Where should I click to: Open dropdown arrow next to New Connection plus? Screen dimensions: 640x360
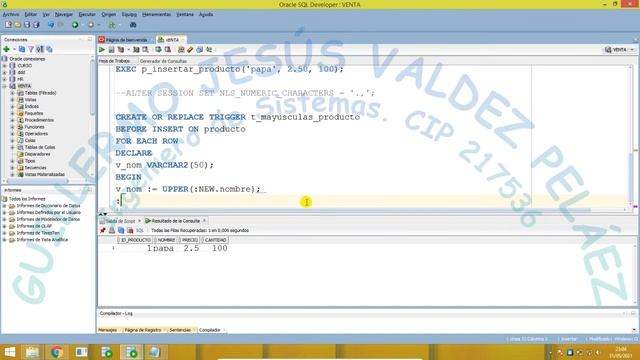[14, 49]
